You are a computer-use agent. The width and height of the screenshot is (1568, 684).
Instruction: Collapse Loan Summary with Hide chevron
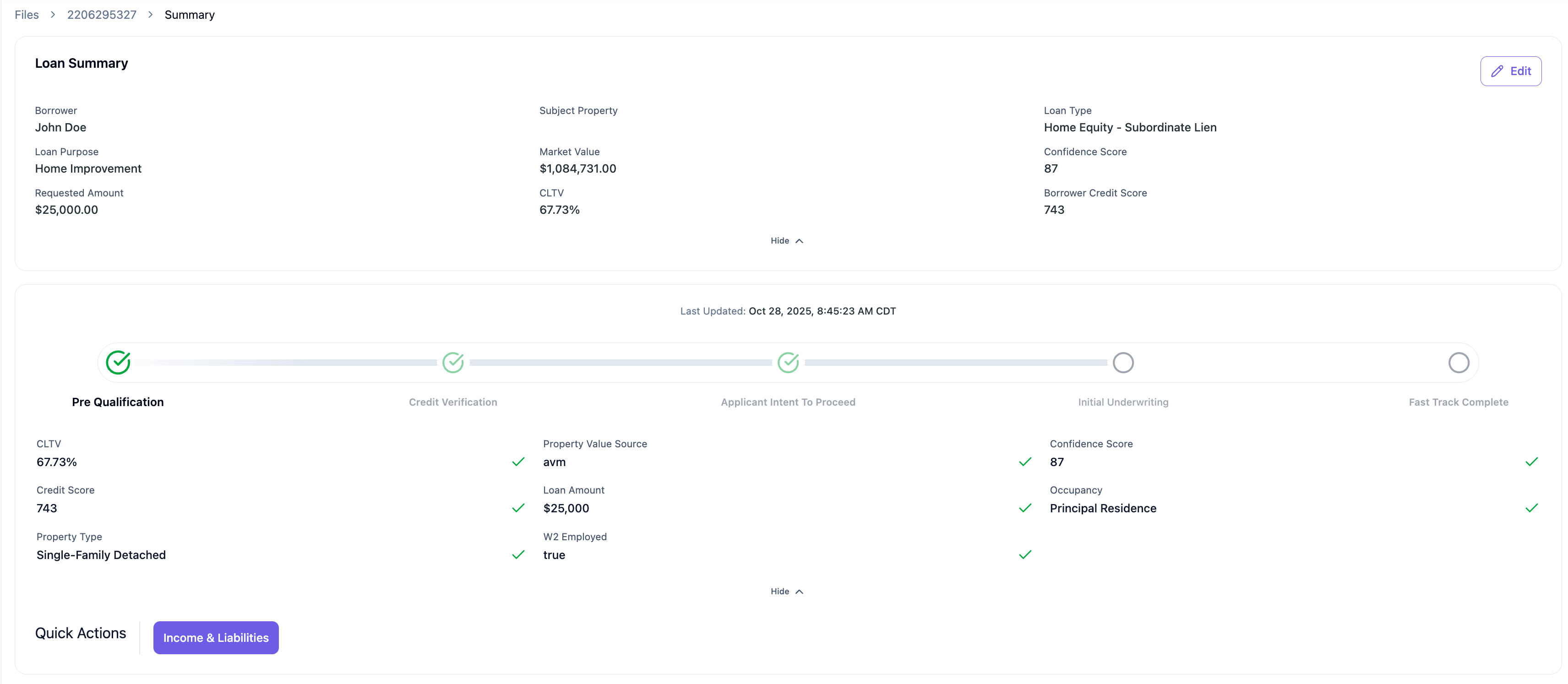[786, 240]
